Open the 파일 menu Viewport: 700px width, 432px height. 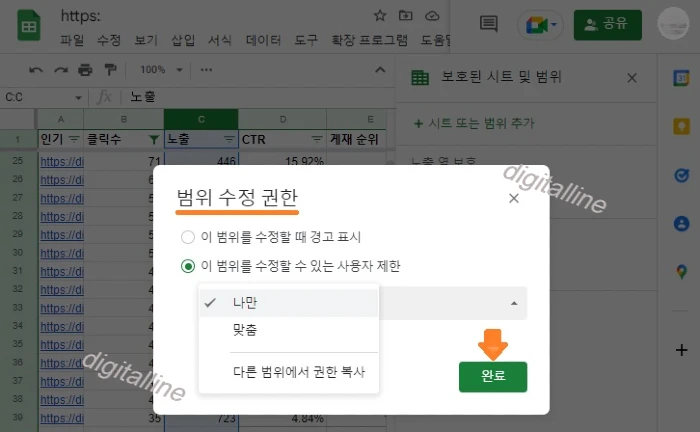tap(72, 40)
